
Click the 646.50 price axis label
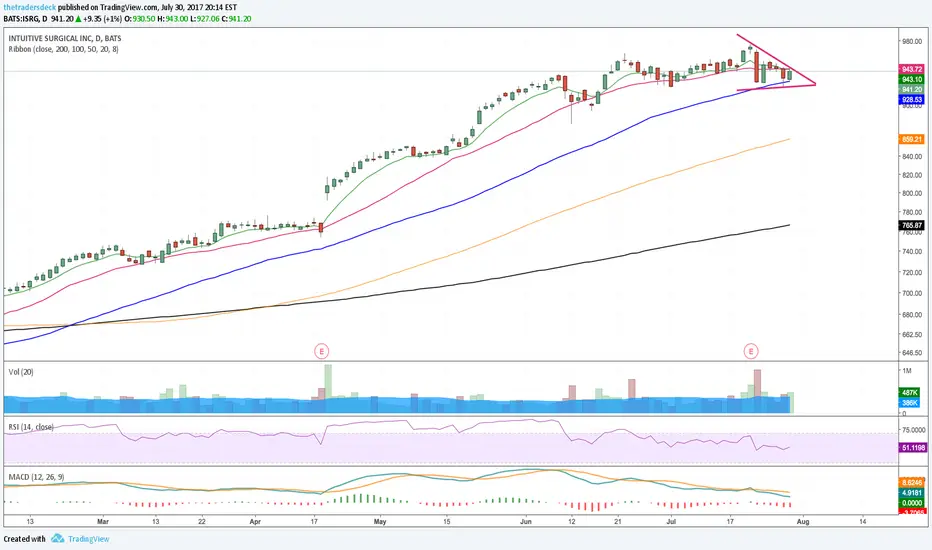pyautogui.click(x=912, y=353)
